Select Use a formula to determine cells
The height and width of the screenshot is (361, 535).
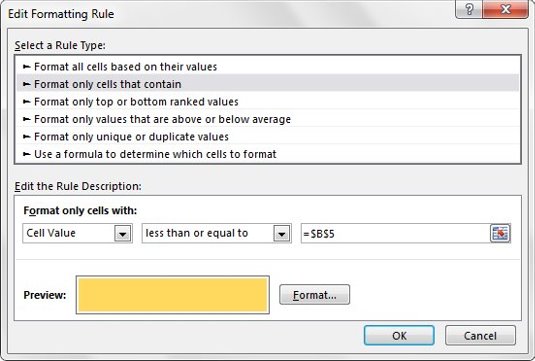pyautogui.click(x=268, y=154)
